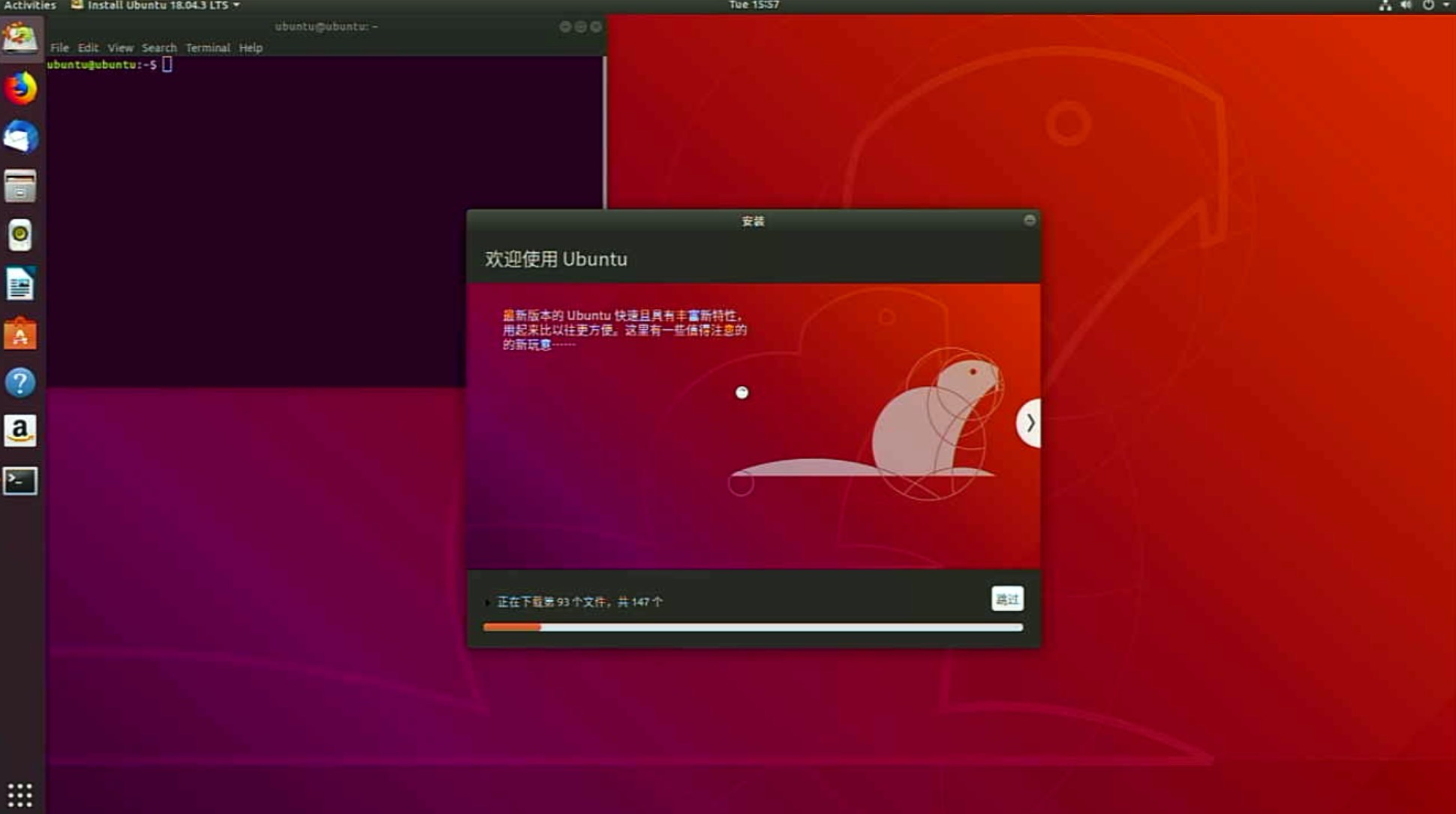Open Install Ubuntu 18.04.3 LTS app menu
The width and height of the screenshot is (1456, 814).
156,5
